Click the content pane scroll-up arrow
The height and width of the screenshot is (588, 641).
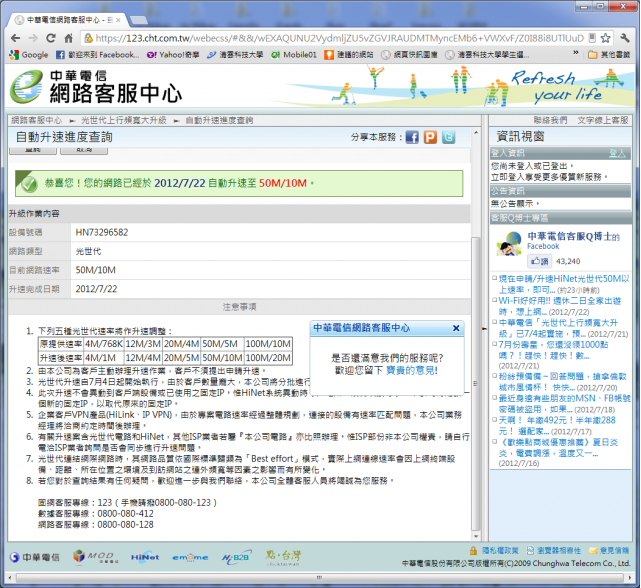coord(476,132)
